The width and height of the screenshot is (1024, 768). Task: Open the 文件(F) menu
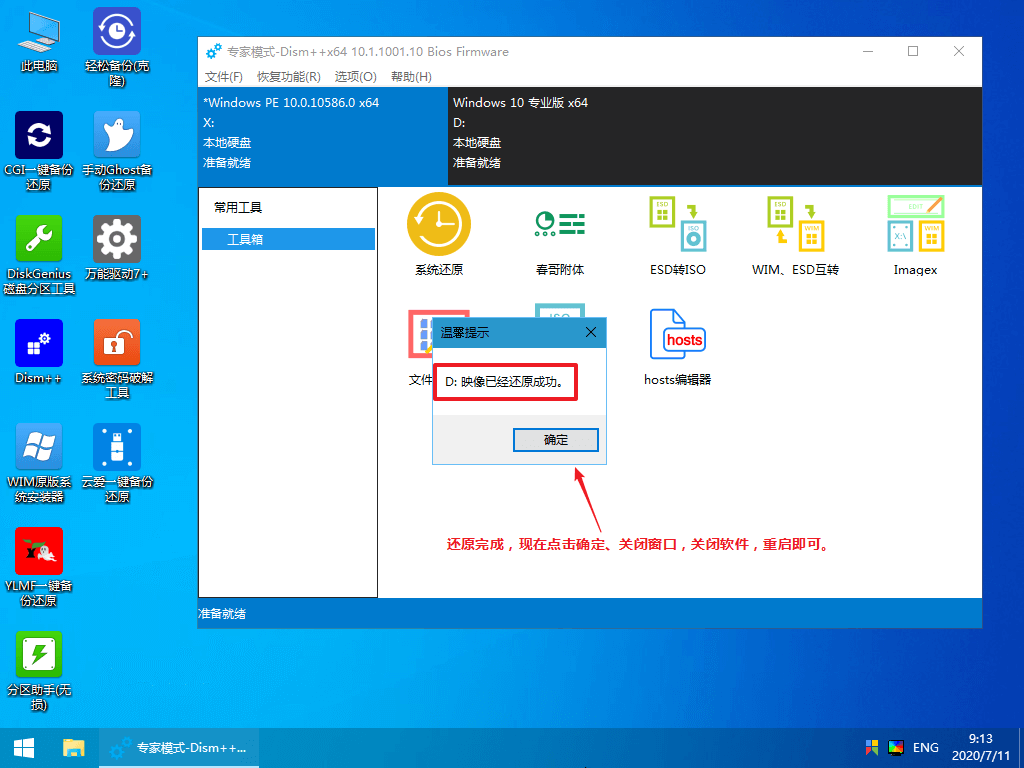(224, 77)
